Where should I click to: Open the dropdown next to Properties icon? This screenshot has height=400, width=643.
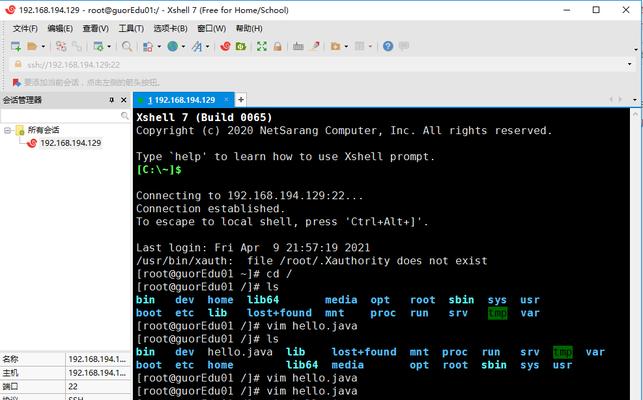click(109, 46)
